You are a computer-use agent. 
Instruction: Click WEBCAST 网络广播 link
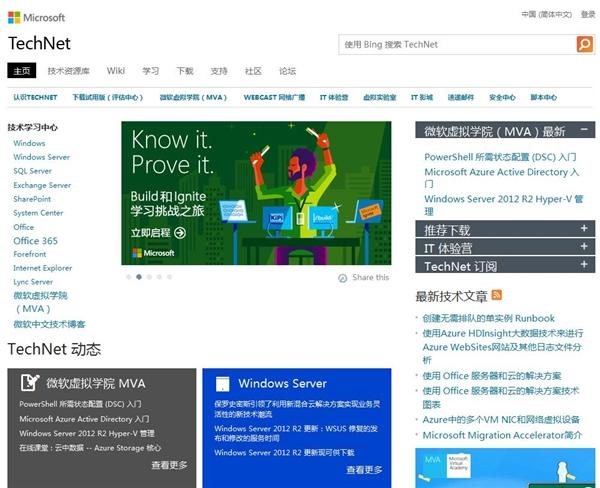tap(274, 97)
